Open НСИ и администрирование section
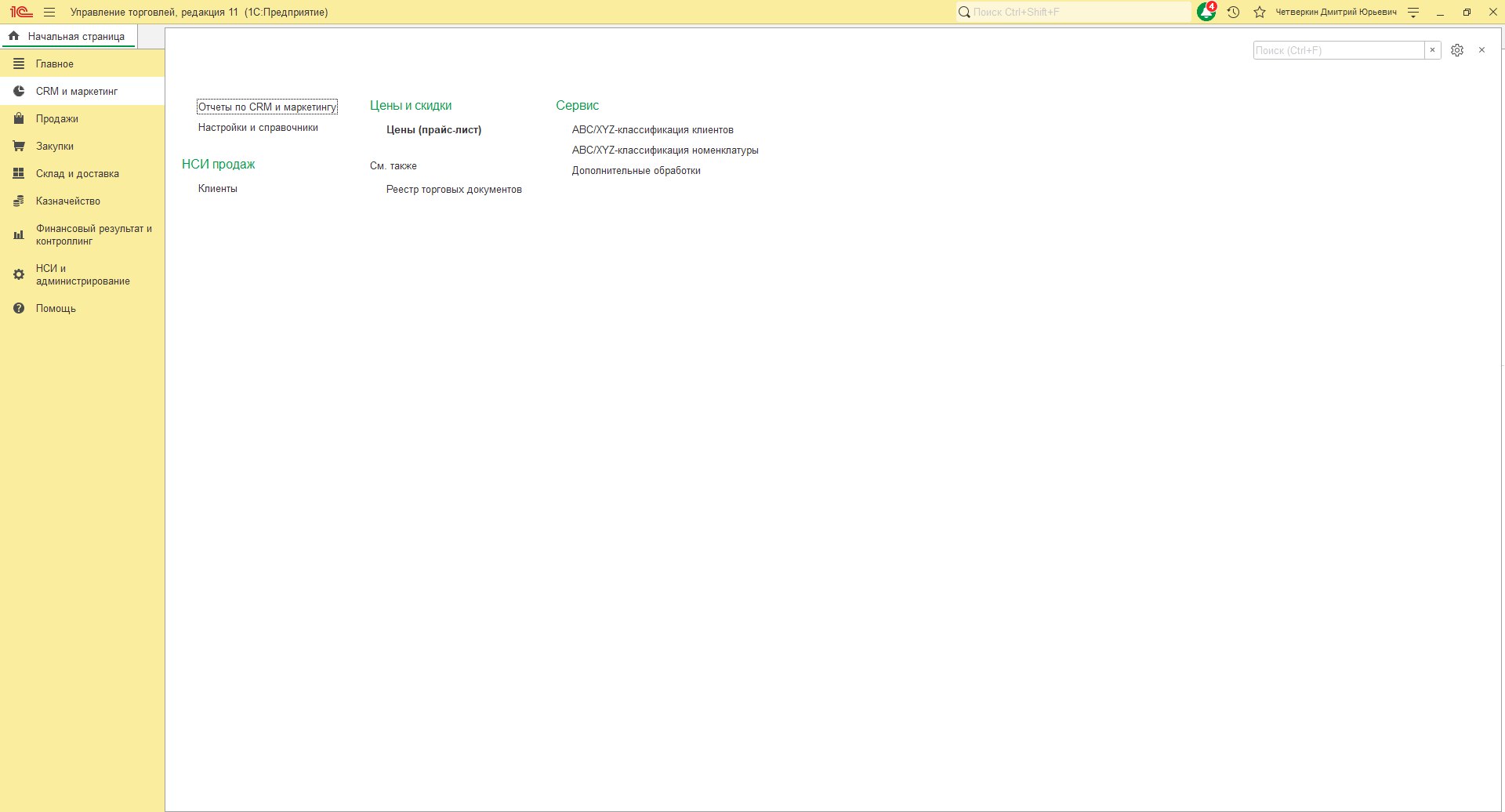This screenshot has height=812, width=1505. coord(82,274)
